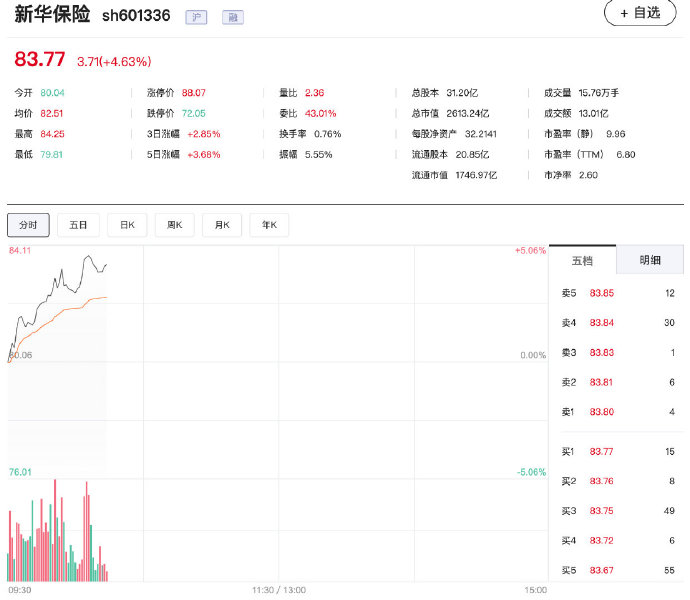Viewport: 690px width, 600px height.
Task: Select the 卖5 row priced 83.85
Action: 618,293
